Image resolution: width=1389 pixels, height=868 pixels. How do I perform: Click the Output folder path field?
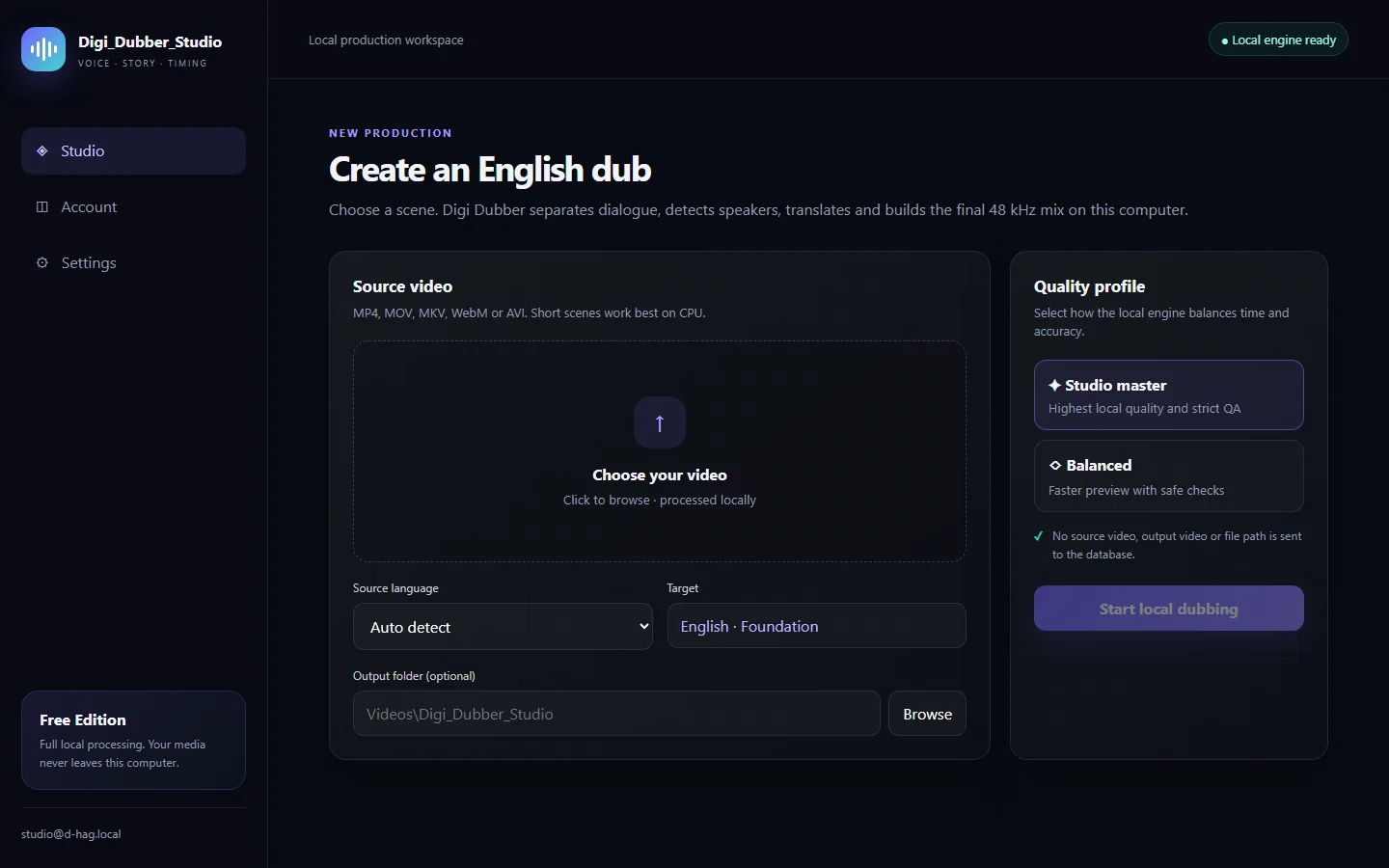pos(616,714)
